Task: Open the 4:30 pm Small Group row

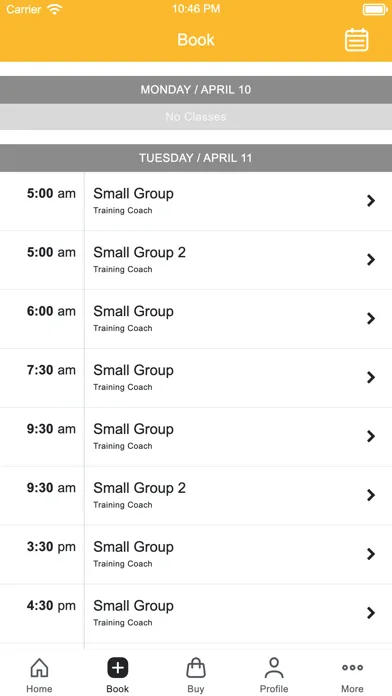Action: tap(196, 613)
